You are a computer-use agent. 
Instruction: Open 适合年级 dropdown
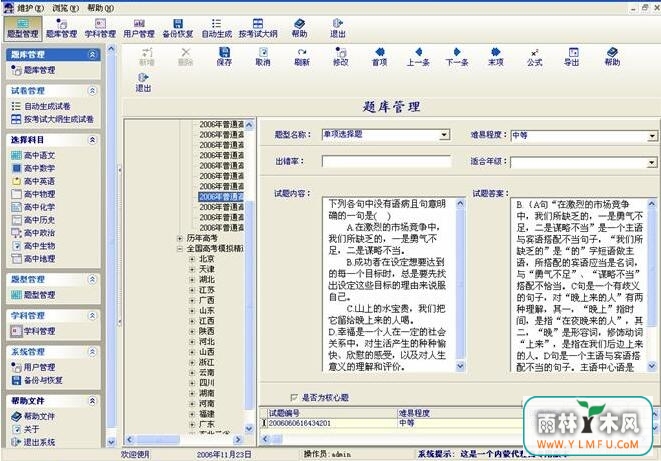click(652, 163)
